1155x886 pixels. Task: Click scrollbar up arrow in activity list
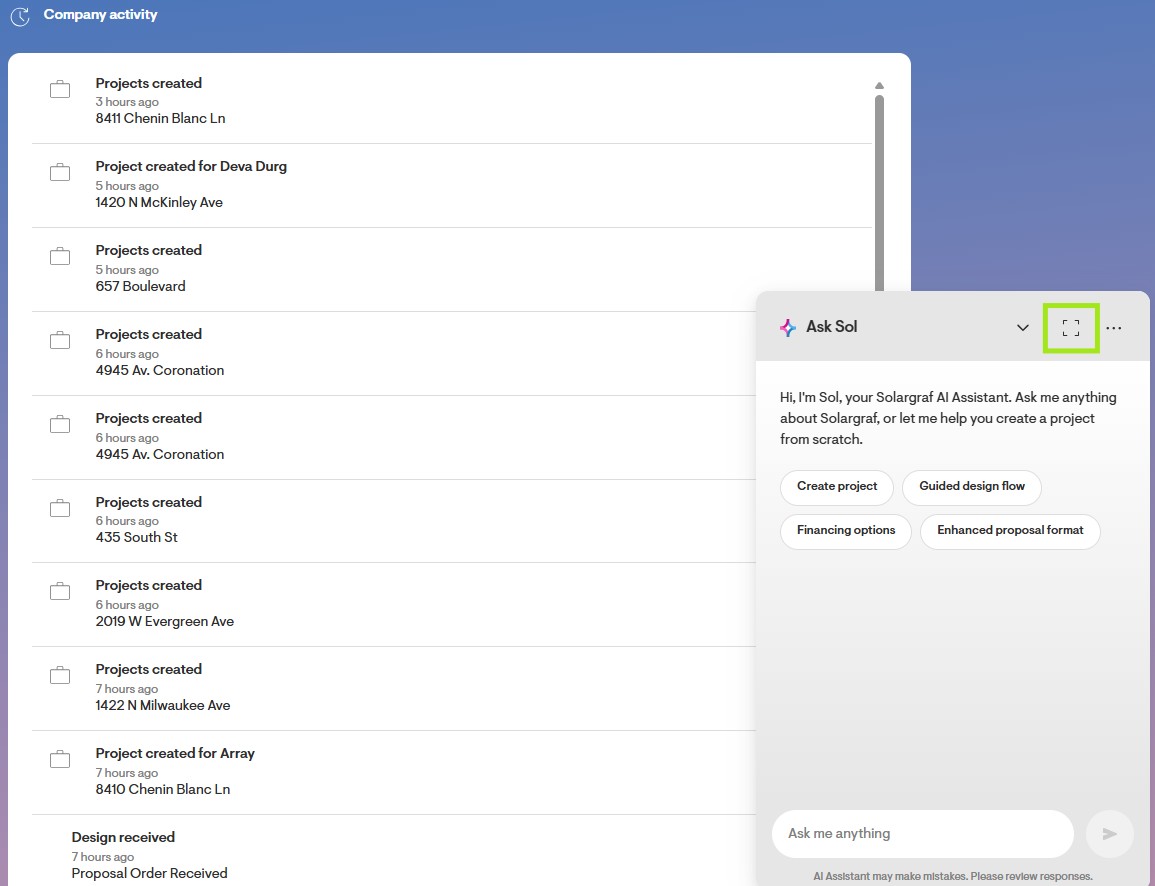click(879, 85)
